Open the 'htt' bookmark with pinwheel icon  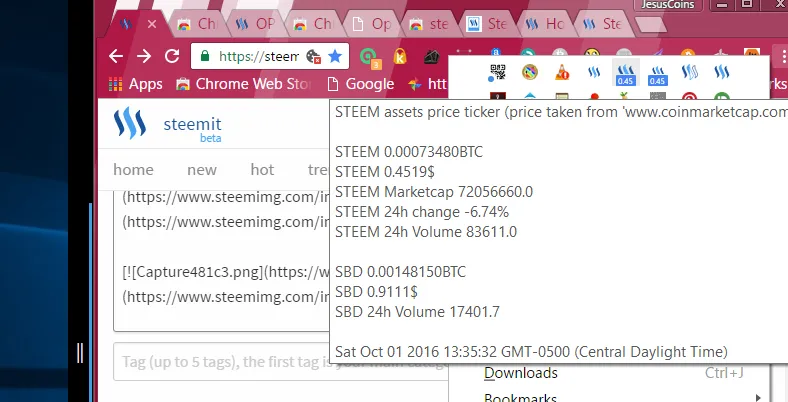[427, 84]
